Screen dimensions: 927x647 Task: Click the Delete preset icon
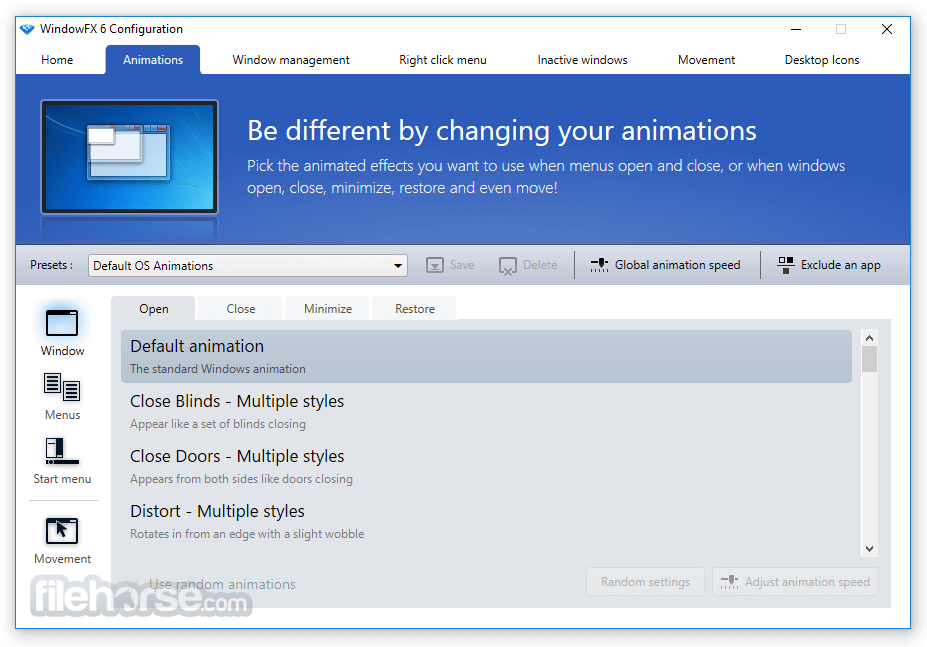(507, 266)
